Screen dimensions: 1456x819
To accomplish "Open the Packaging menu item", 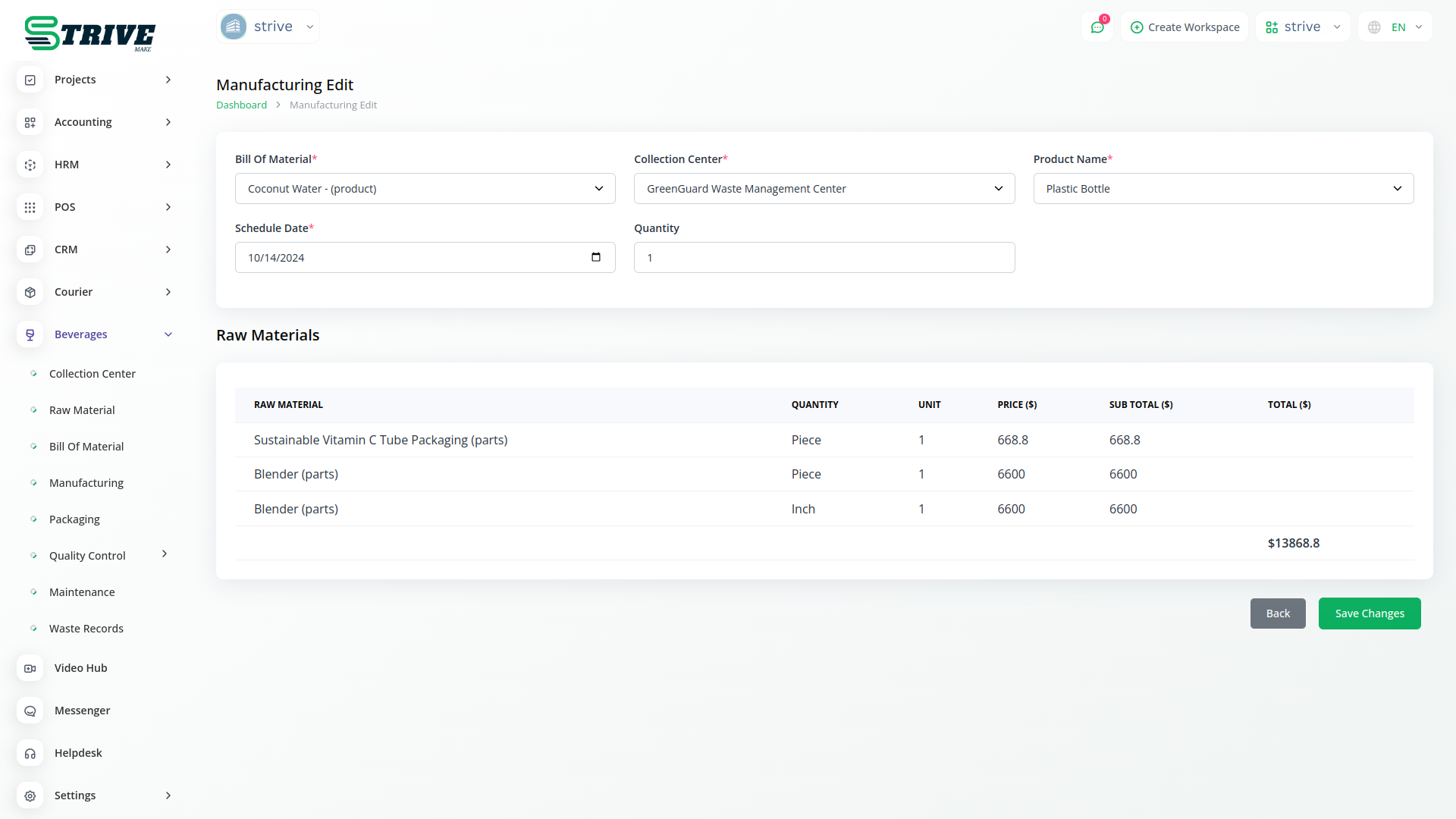I will [x=74, y=519].
